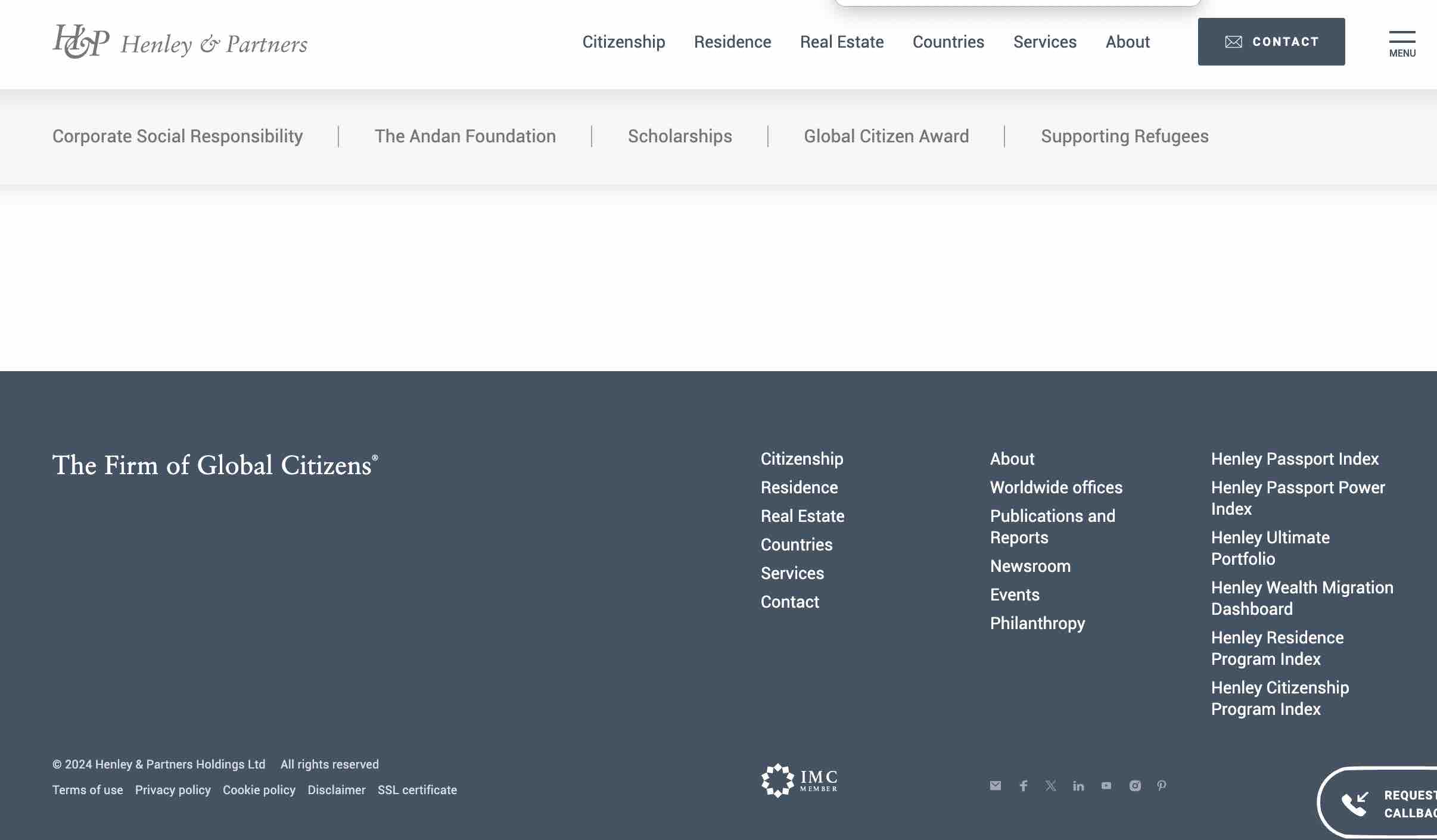Click the SSL certificate link
This screenshot has width=1437, height=840.
(417, 790)
